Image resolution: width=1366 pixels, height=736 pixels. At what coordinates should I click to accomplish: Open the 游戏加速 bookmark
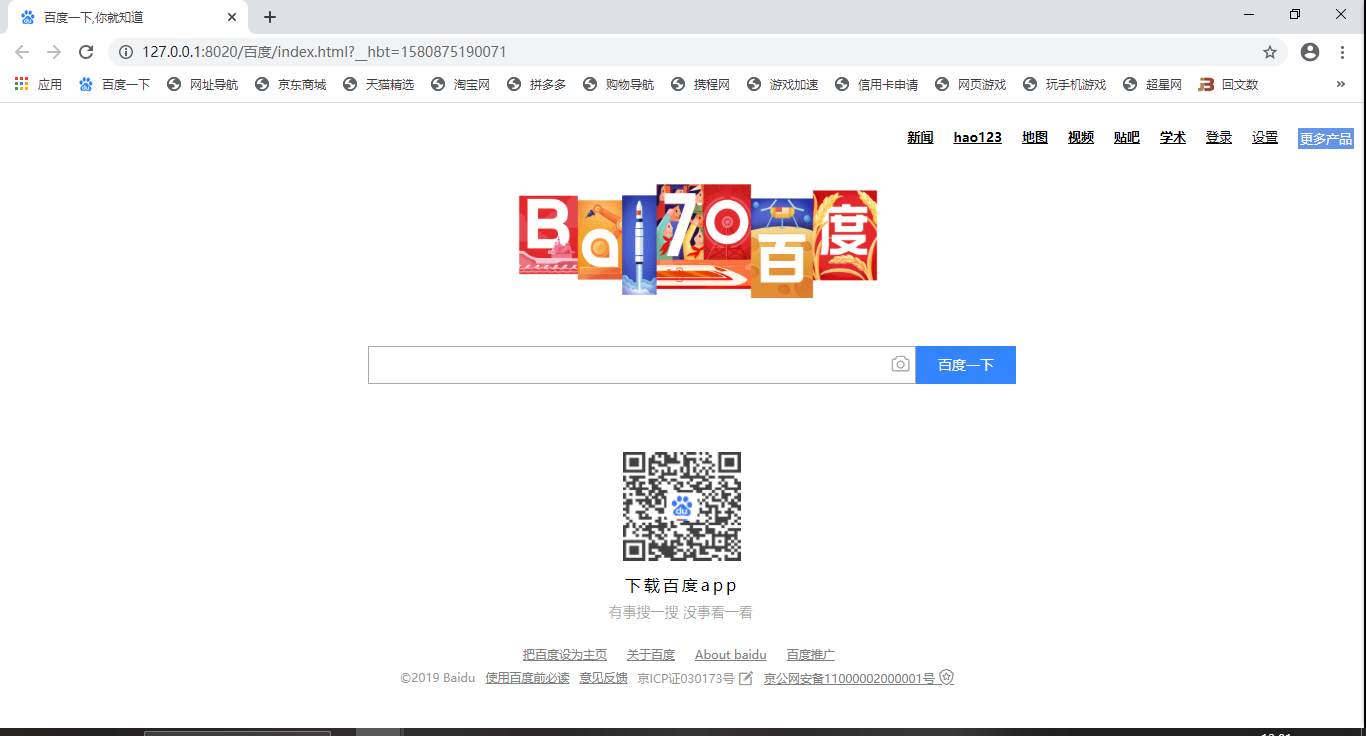click(x=782, y=85)
